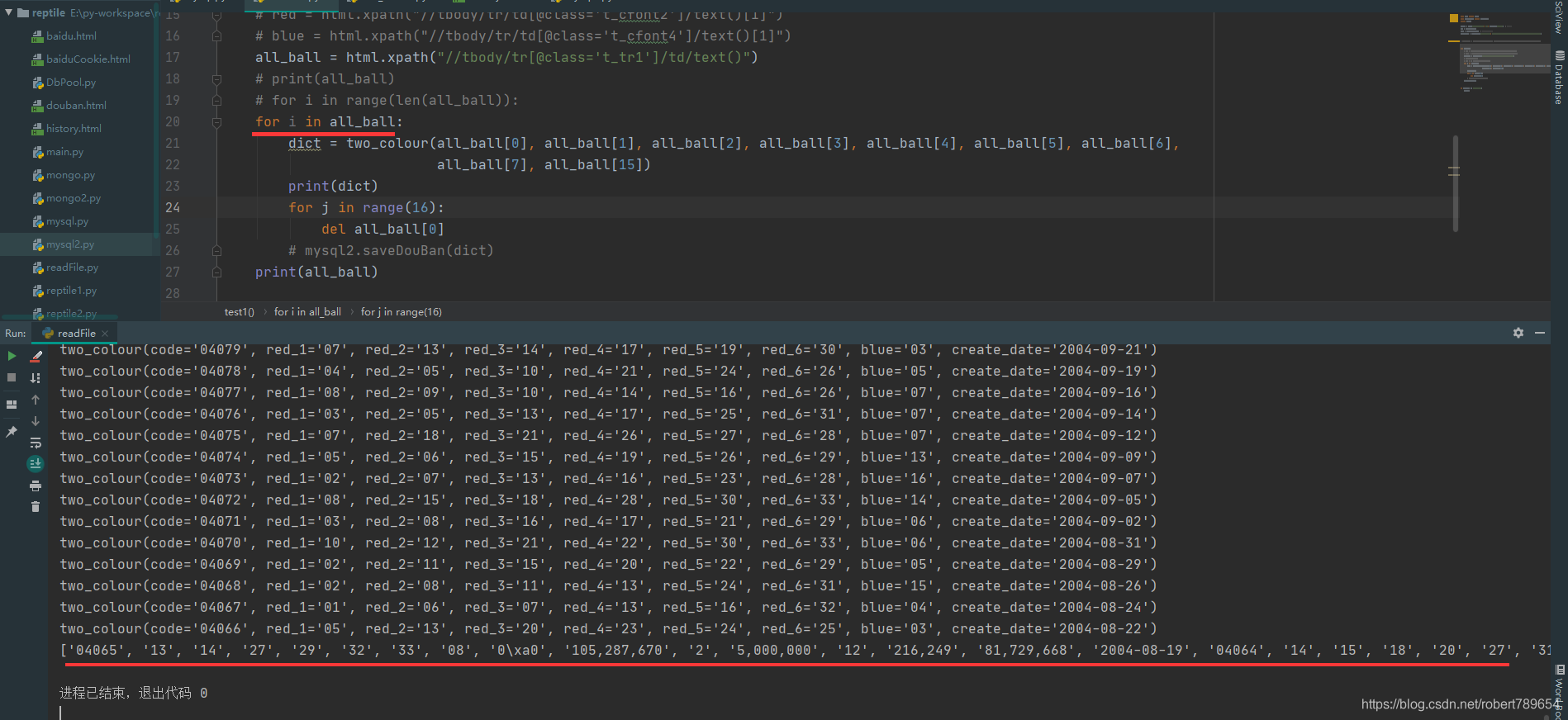1568x720 pixels.
Task: Collapse the reptile project folder
Action: tap(9, 12)
